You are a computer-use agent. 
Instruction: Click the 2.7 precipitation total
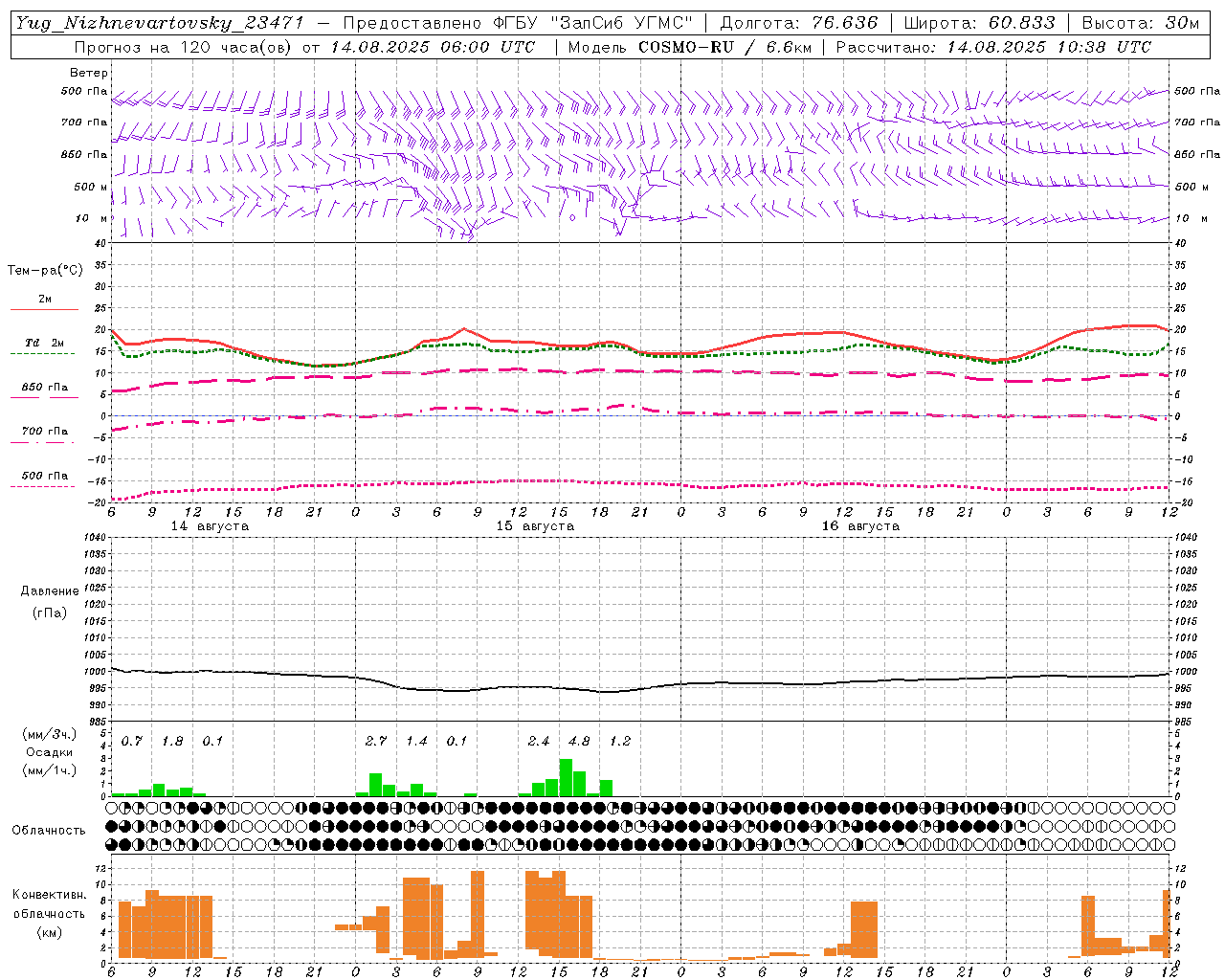[x=376, y=742]
